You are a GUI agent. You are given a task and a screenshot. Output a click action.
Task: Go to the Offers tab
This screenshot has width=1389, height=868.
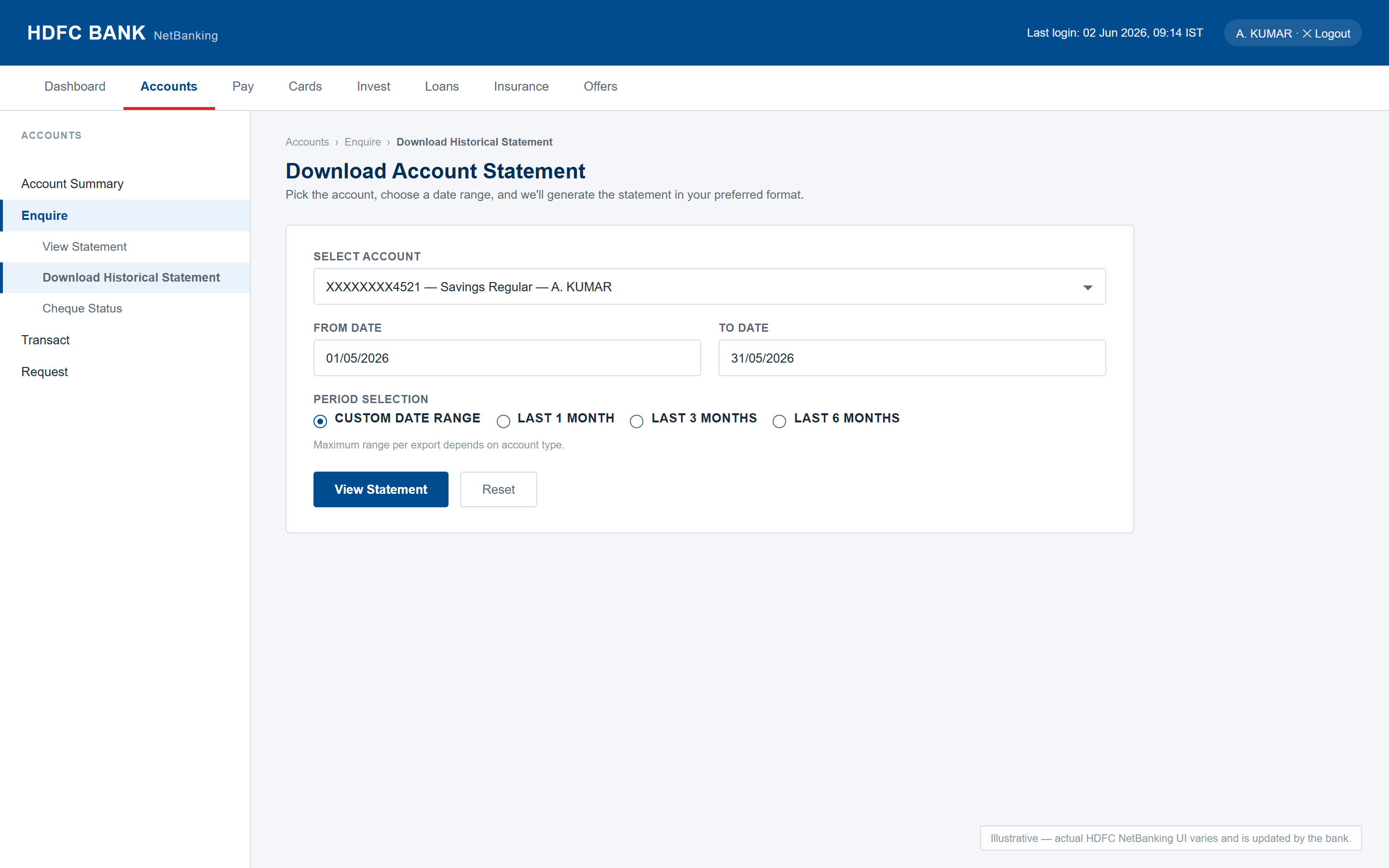(x=600, y=87)
